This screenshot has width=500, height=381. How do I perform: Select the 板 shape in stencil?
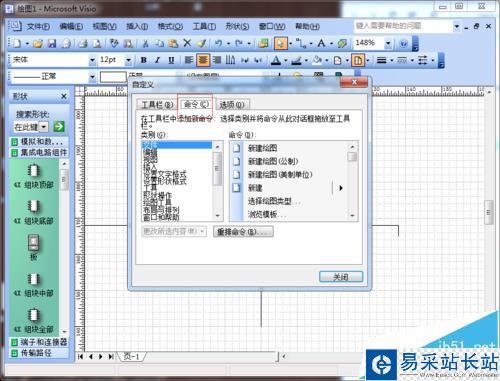33,247
